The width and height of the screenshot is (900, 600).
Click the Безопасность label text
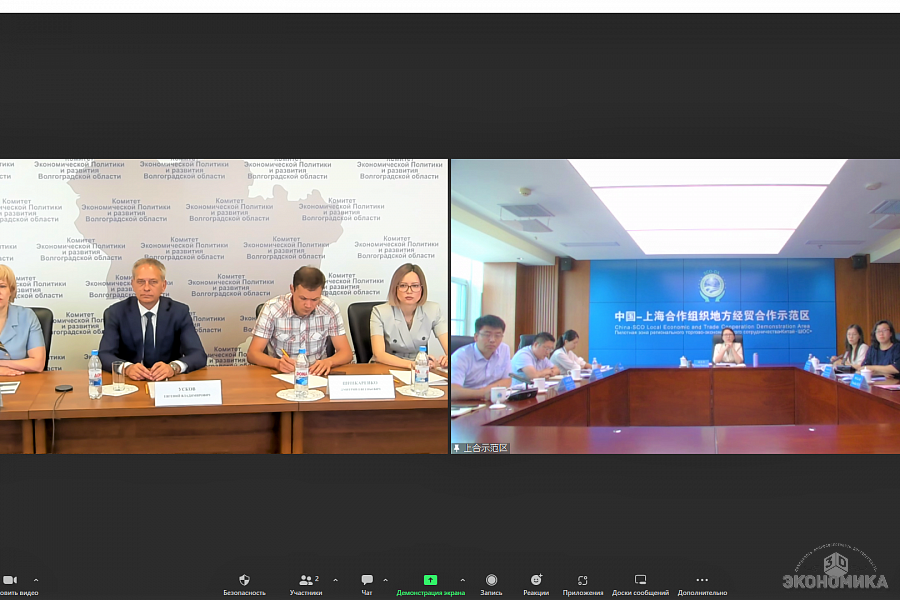[245, 593]
